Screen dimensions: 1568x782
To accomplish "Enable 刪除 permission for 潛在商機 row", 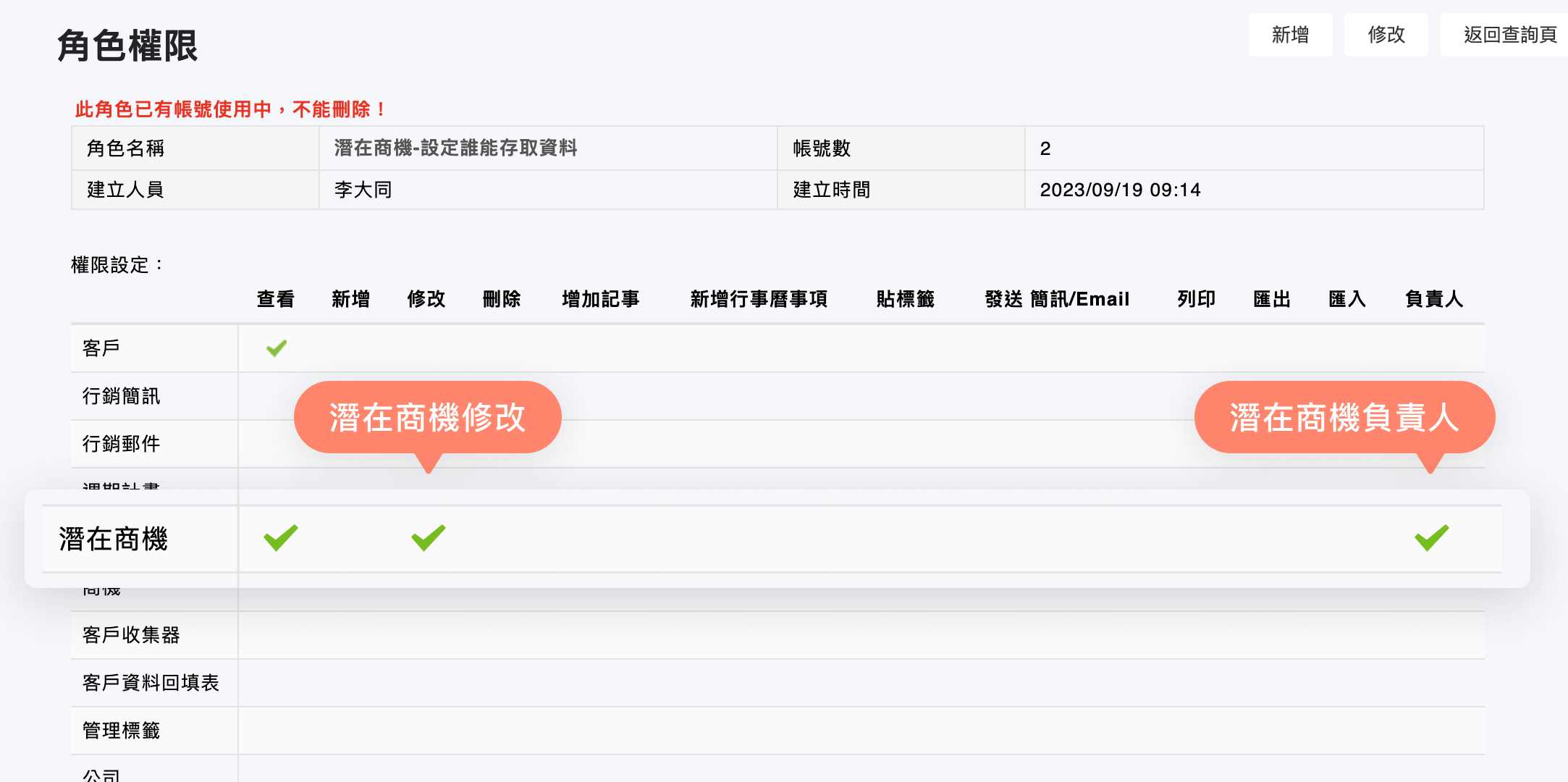I will [x=502, y=538].
